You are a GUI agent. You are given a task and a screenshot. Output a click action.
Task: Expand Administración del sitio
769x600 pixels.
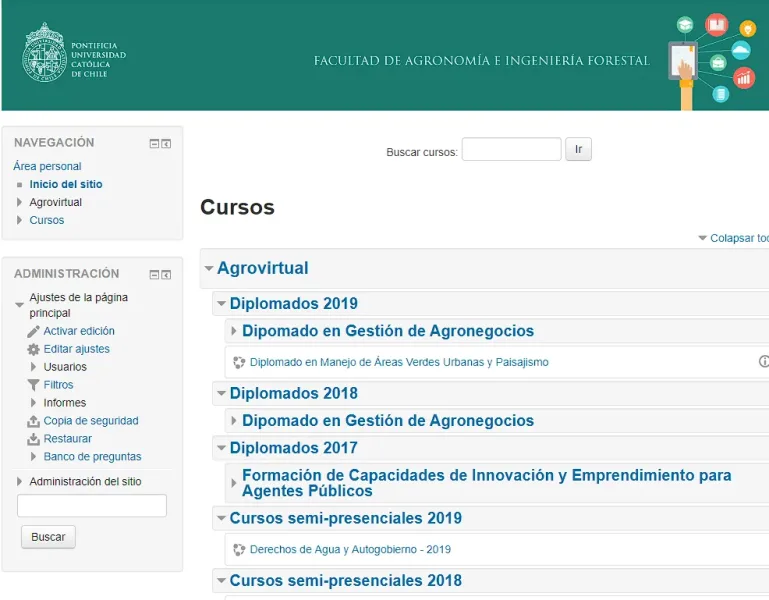tap(19, 482)
